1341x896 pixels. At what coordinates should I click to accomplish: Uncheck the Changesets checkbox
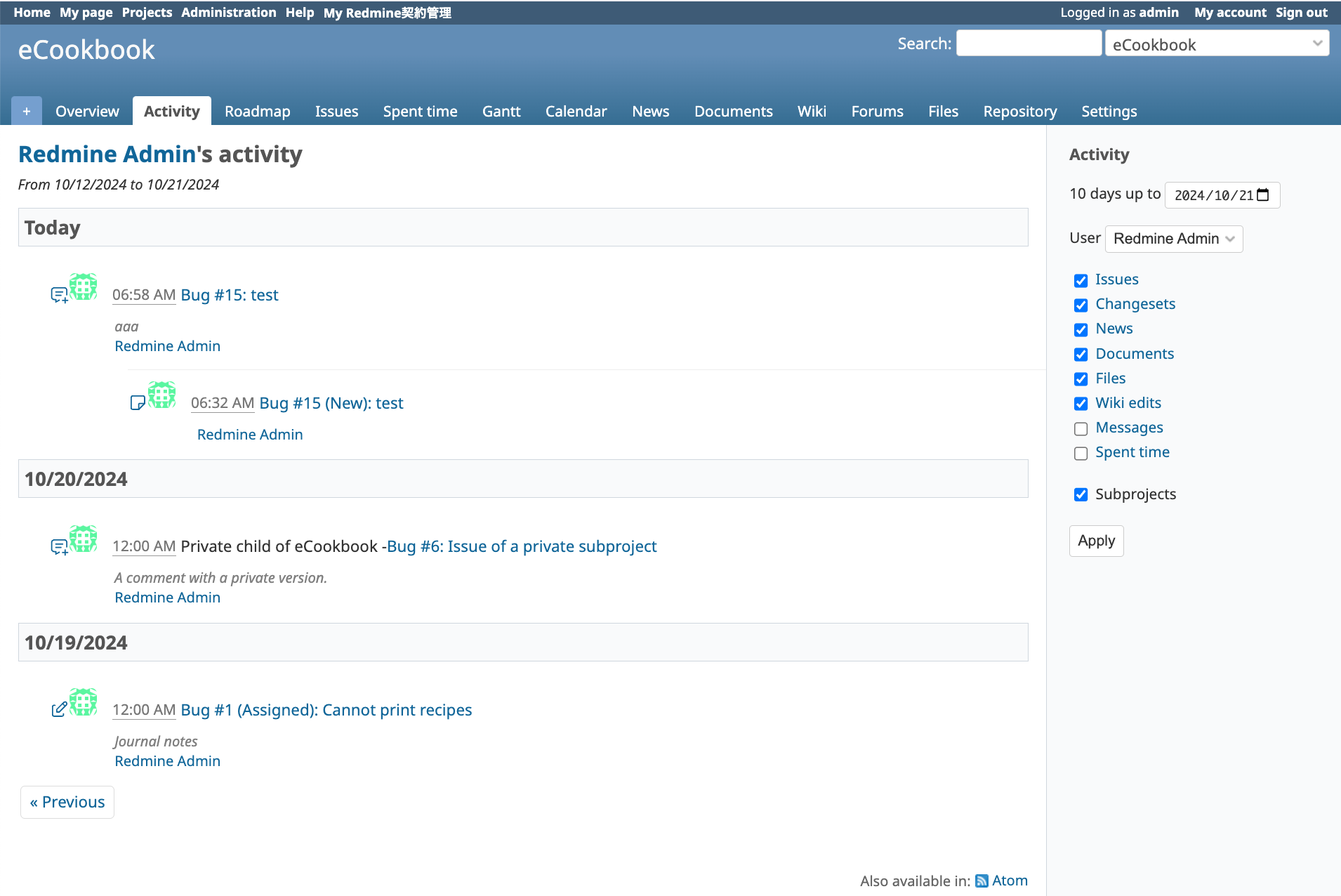click(1081, 305)
